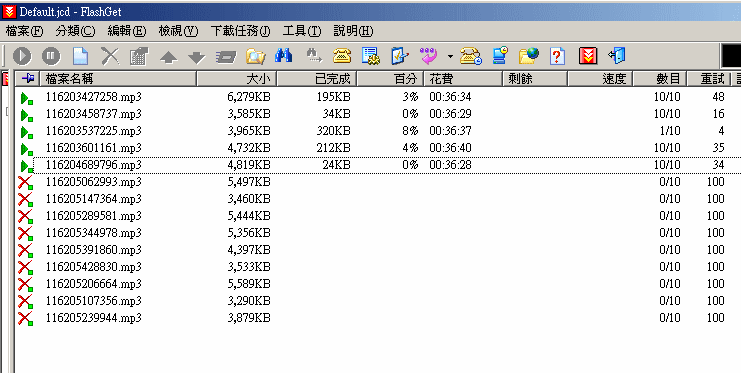Select file 116205391860.mp3
The width and height of the screenshot is (741, 373).
pos(94,250)
